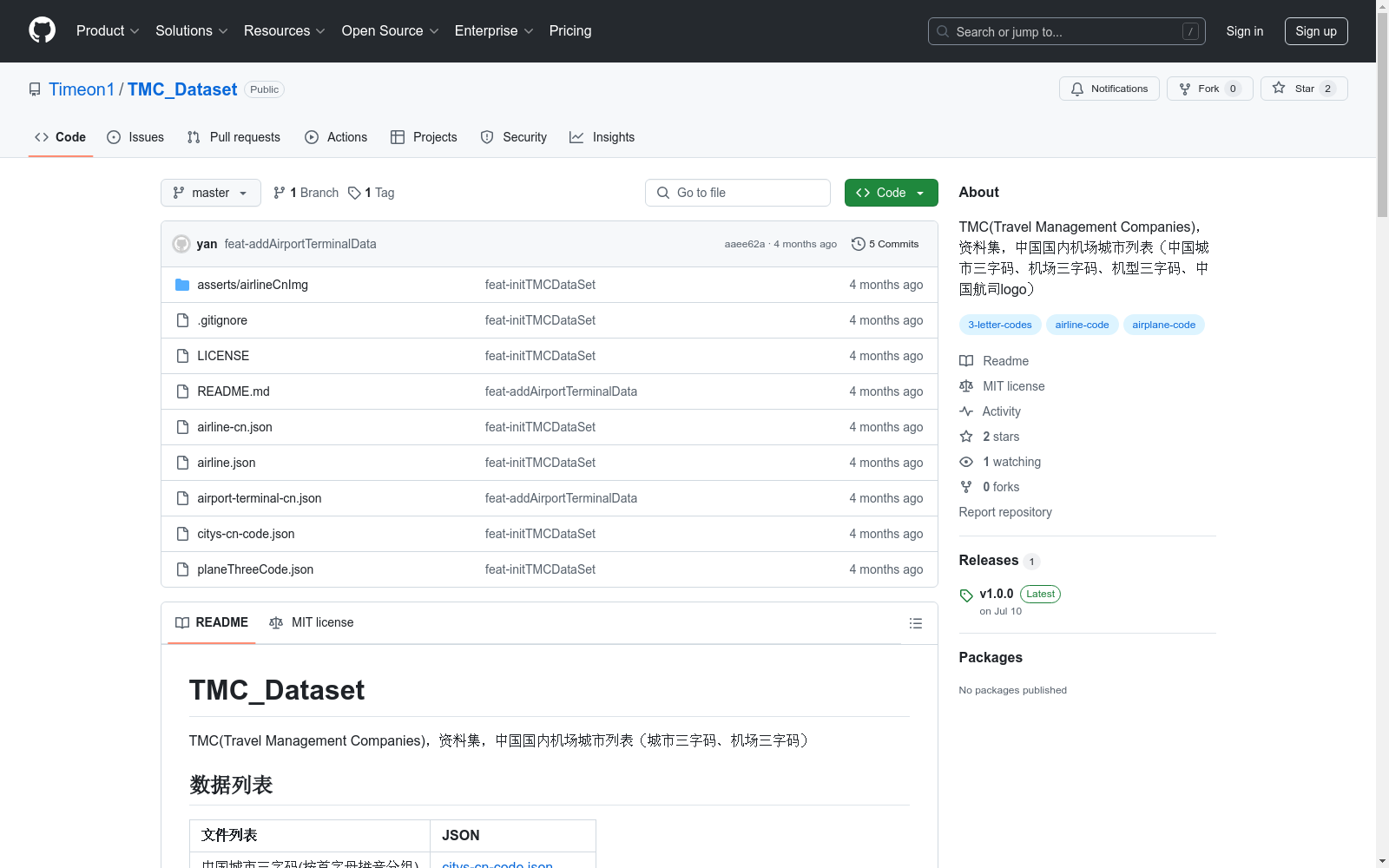Click the fork icon next to 0 forks
This screenshot has width=1389, height=868.
[x=966, y=487]
